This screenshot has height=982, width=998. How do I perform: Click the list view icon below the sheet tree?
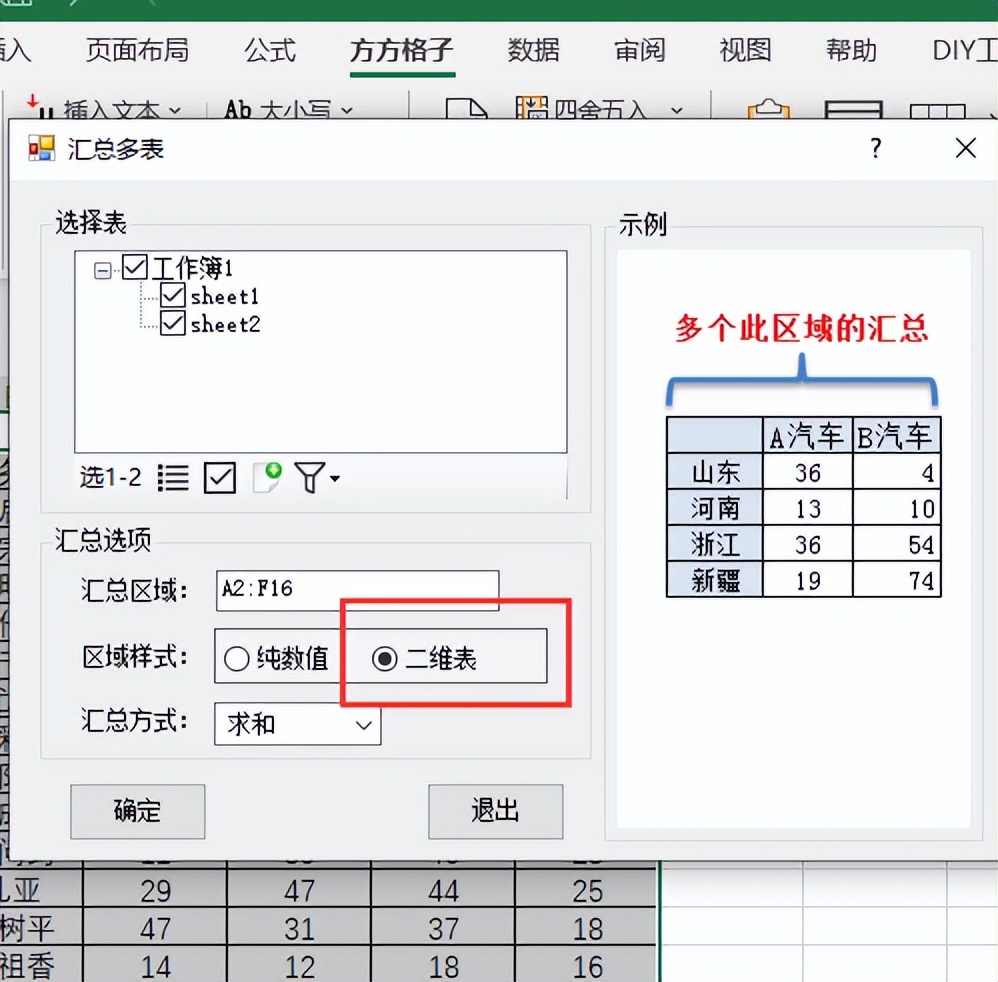point(172,477)
